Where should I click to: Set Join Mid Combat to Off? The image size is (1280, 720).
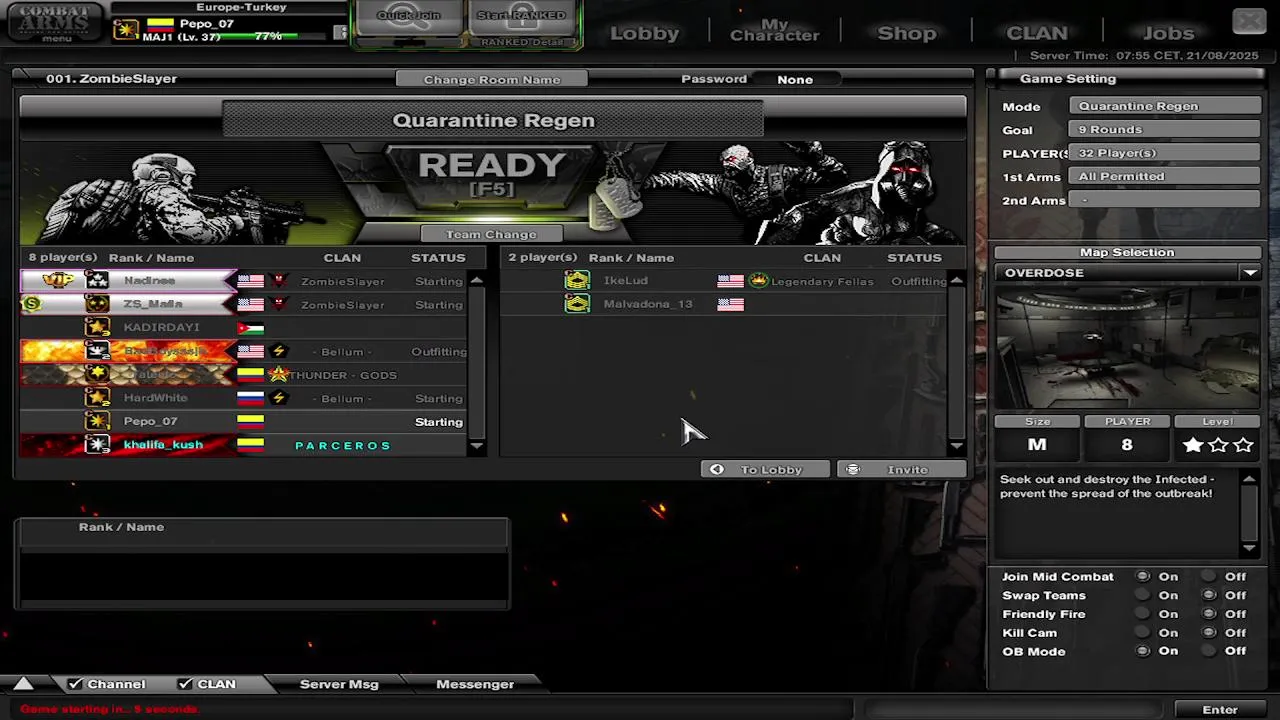pos(1209,576)
